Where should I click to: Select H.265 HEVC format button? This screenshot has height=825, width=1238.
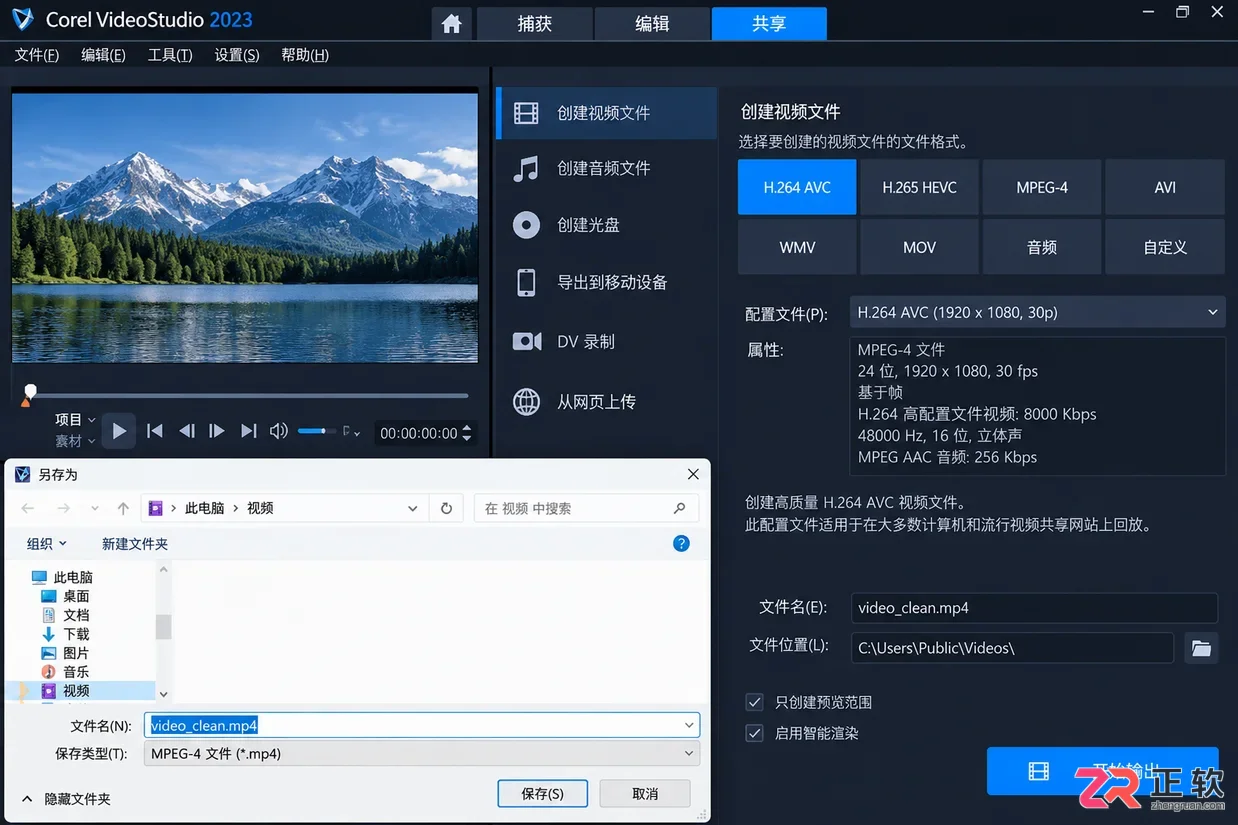[919, 187]
